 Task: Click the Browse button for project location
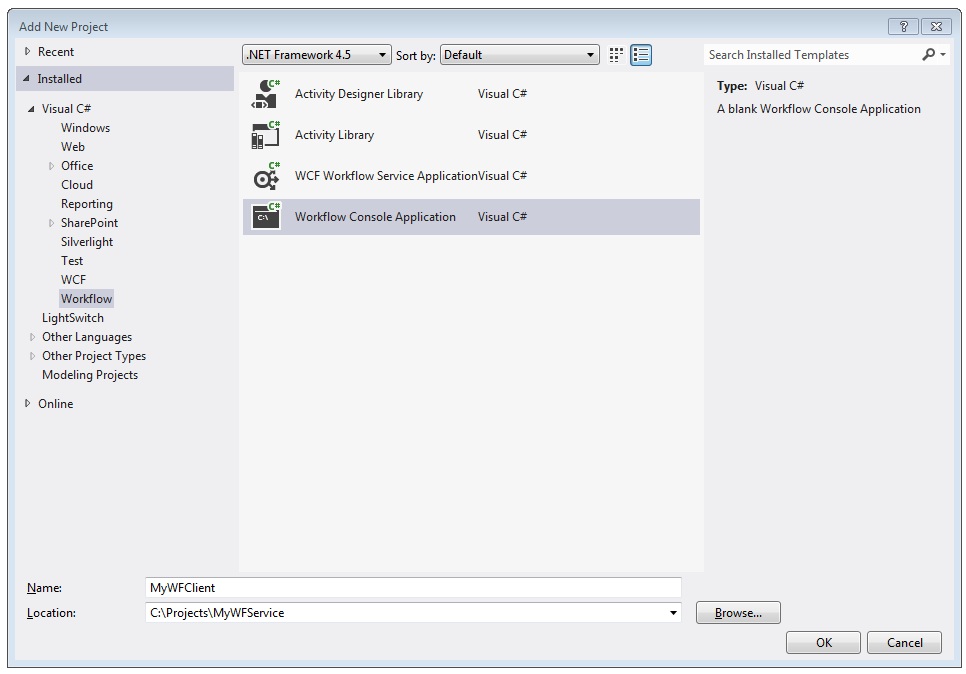pos(738,612)
